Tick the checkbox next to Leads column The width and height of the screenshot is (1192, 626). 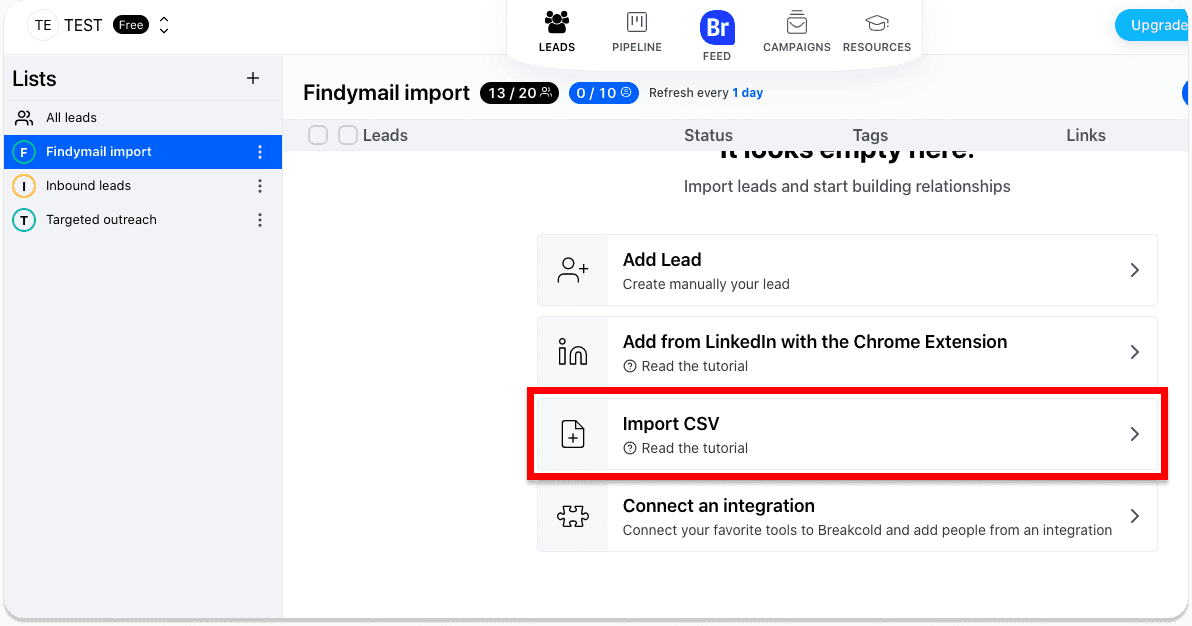pos(347,135)
